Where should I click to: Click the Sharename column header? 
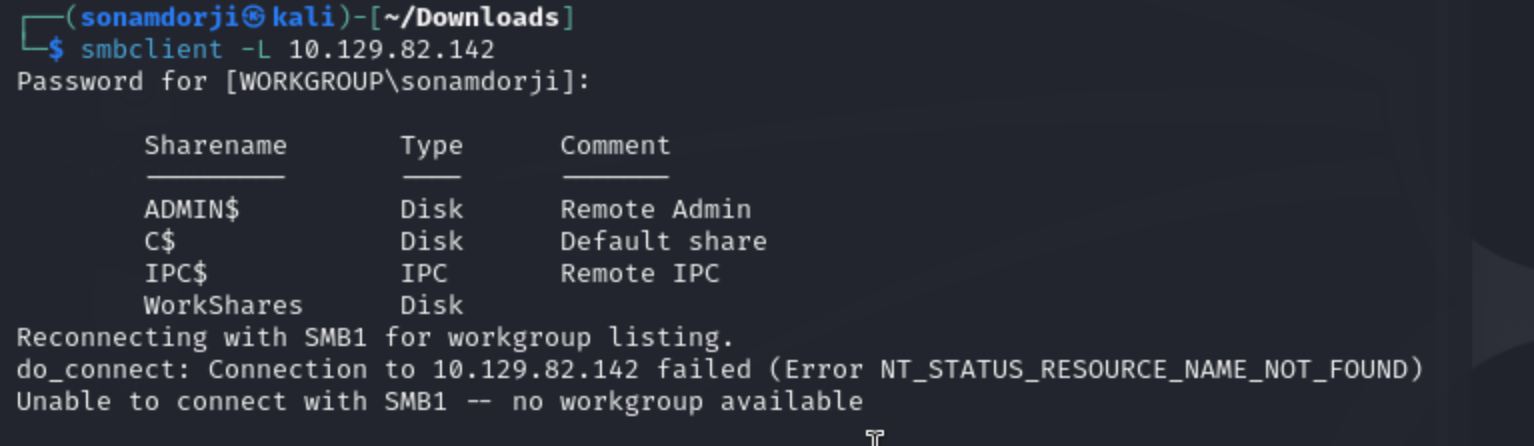[215, 145]
